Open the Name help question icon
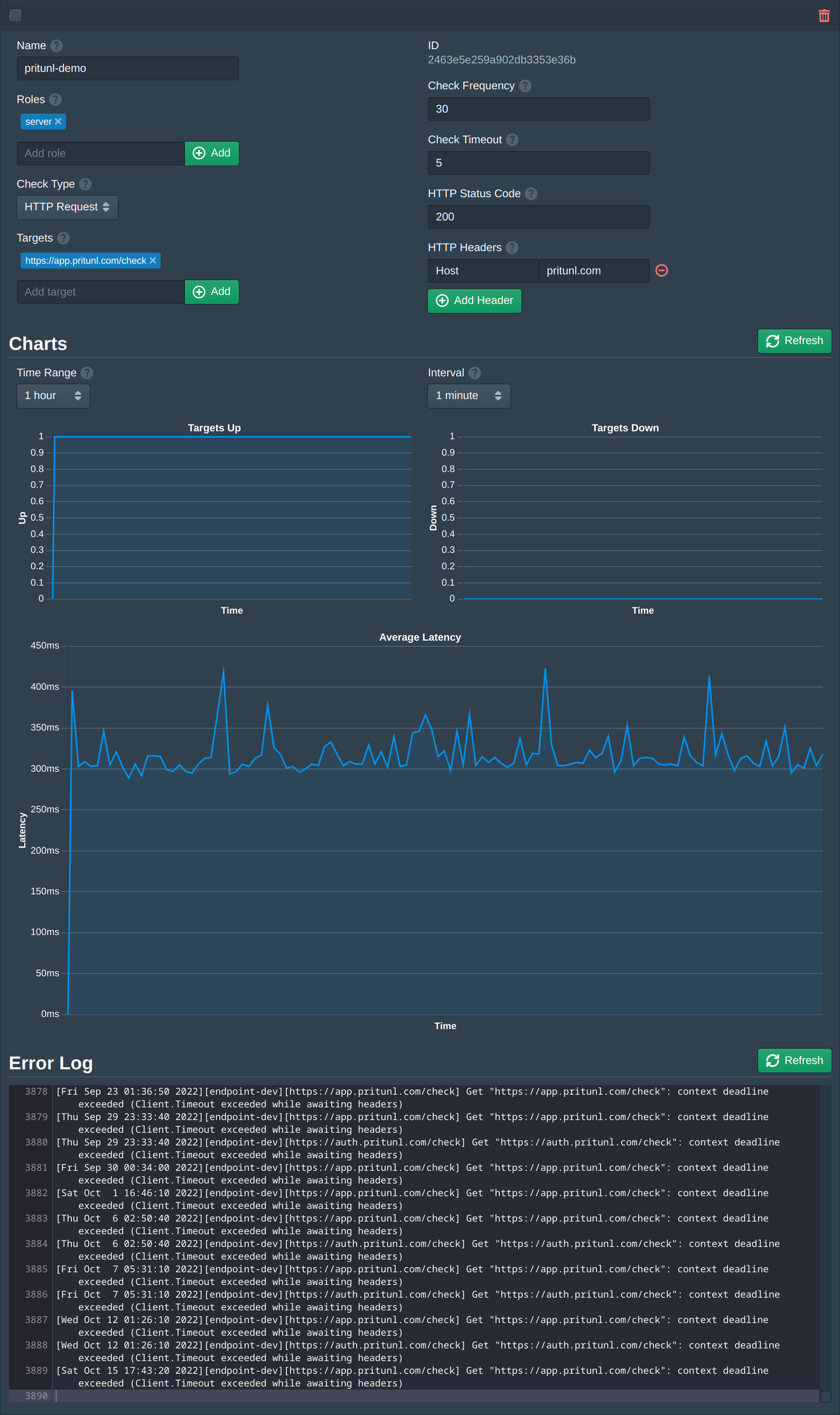Image resolution: width=840 pixels, height=1415 pixels. (x=57, y=46)
